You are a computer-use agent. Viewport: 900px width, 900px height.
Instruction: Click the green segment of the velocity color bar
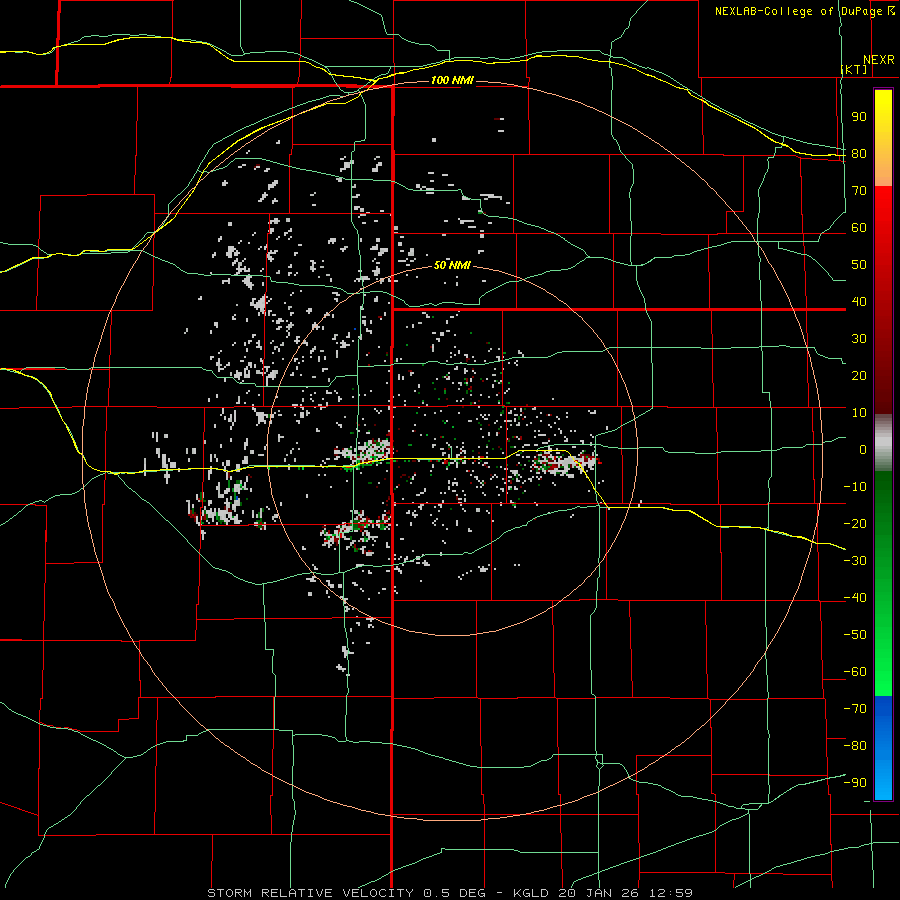point(883,583)
